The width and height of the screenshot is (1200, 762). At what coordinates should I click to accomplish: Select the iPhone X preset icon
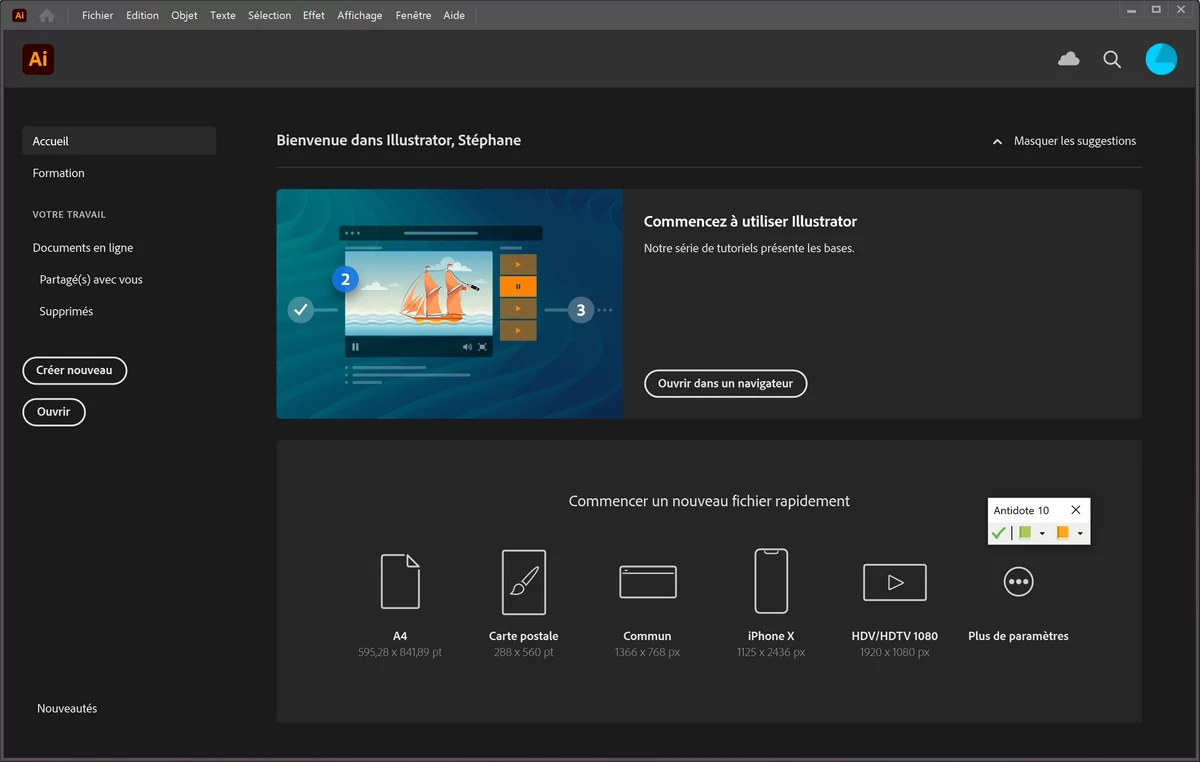pos(771,581)
